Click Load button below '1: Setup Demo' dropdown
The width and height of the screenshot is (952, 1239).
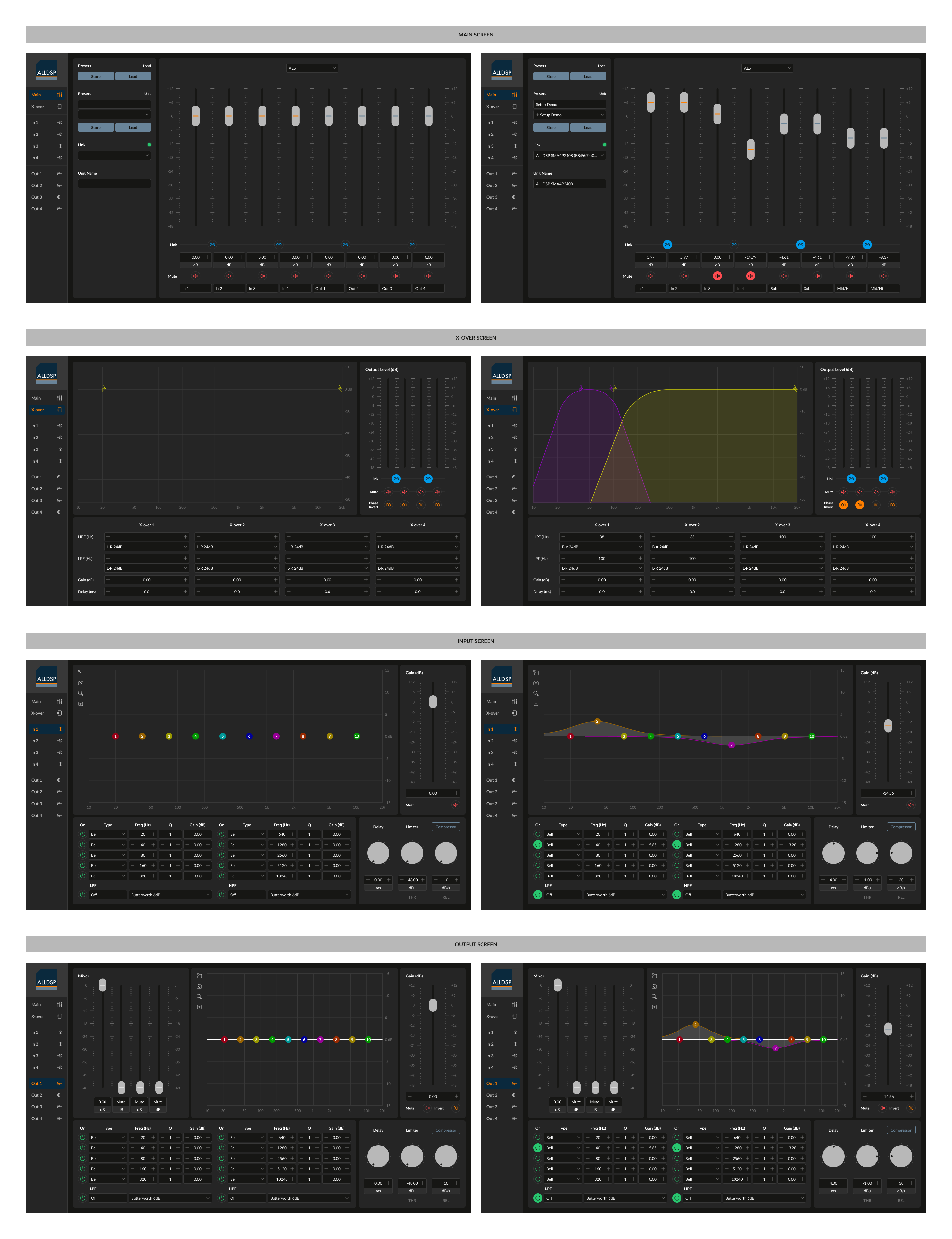[x=588, y=128]
